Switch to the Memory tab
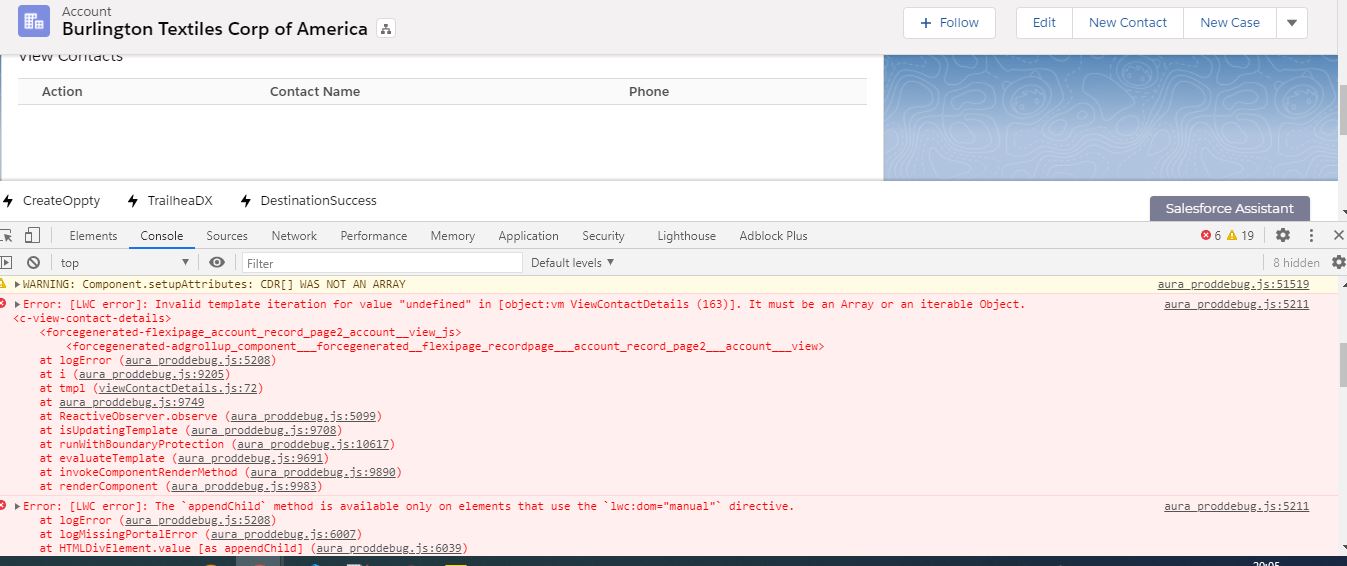 (453, 236)
